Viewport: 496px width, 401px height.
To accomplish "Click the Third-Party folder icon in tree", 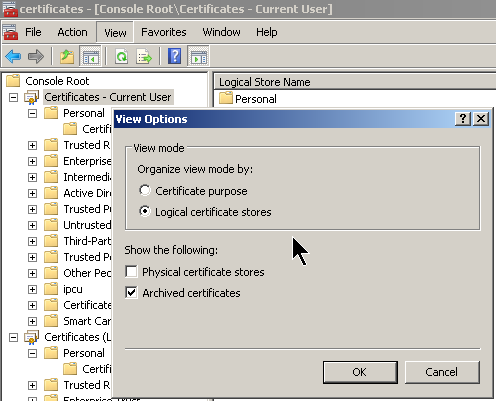I will (x=51, y=241).
